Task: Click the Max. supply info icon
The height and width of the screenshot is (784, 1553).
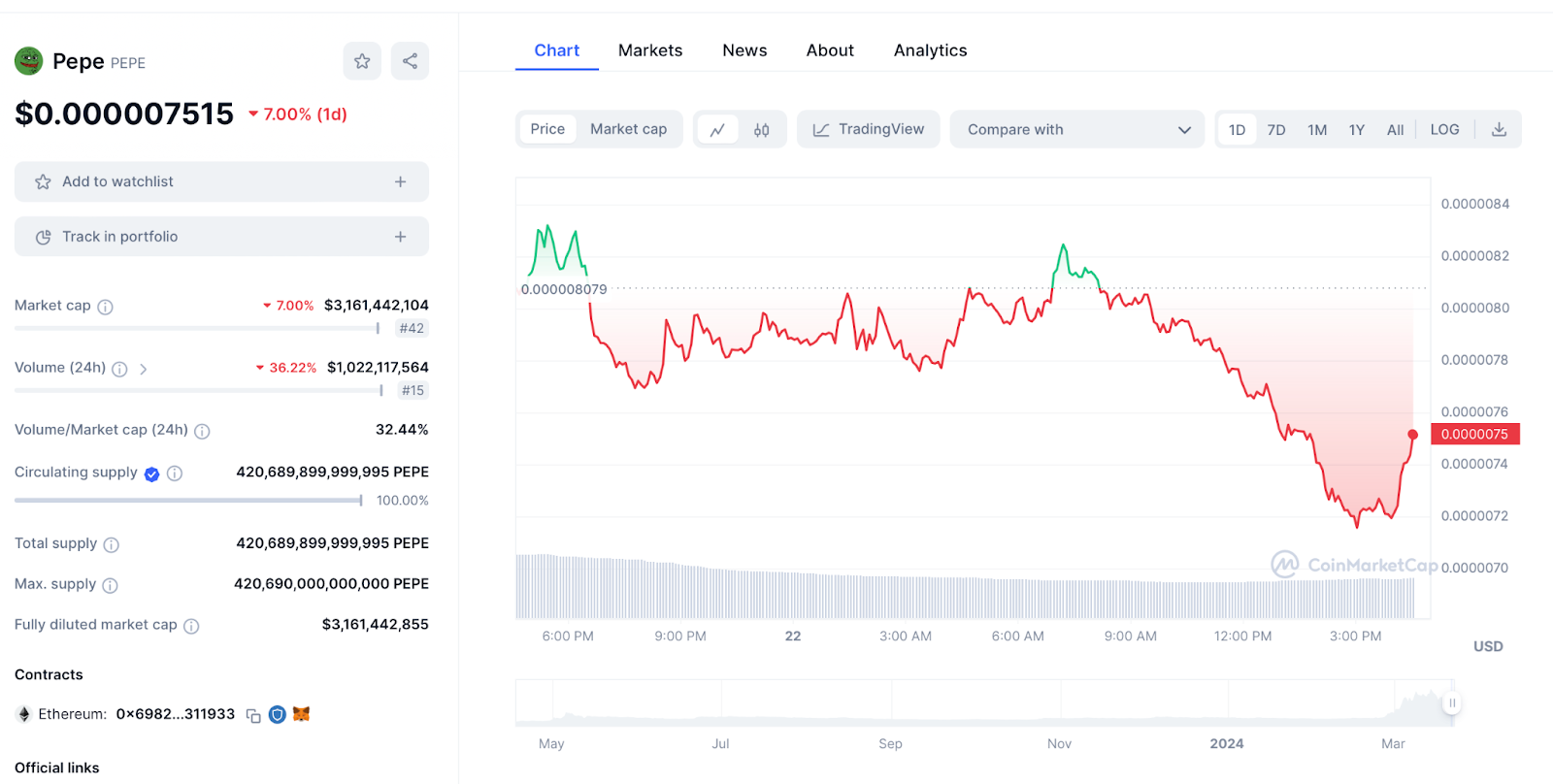Action: click(110, 585)
